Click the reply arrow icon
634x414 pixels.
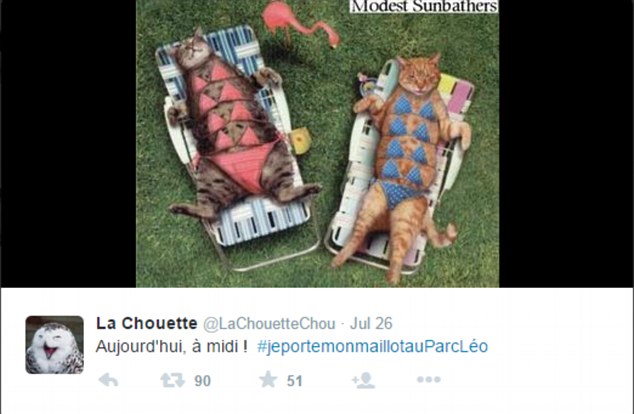click(108, 380)
